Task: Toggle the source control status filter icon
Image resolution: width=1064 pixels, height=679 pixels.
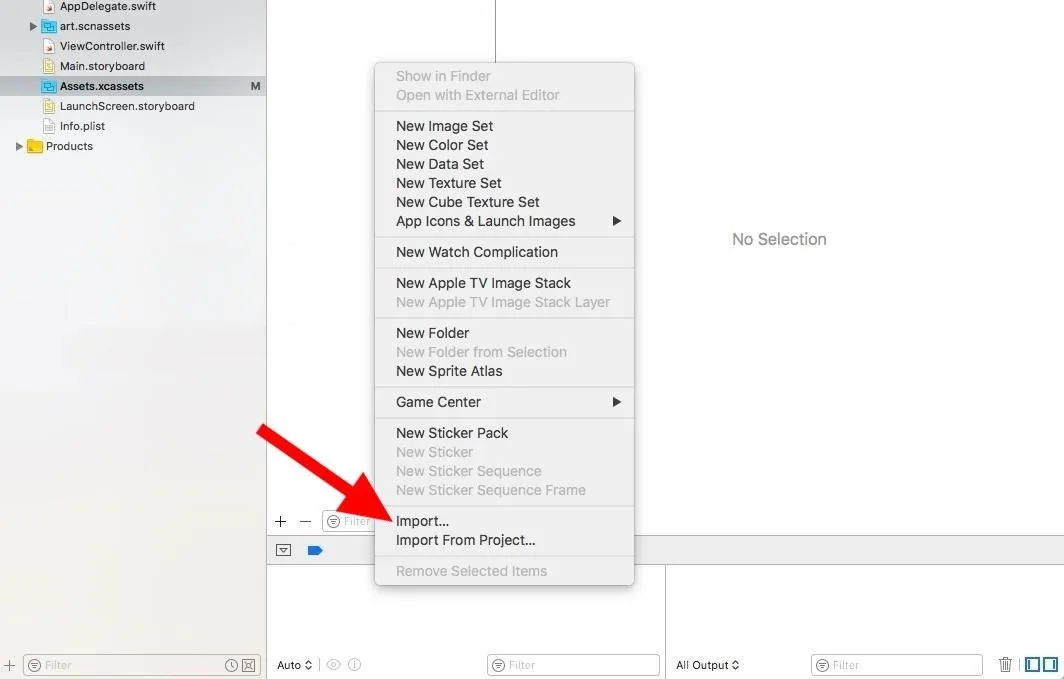Action: tap(249, 665)
